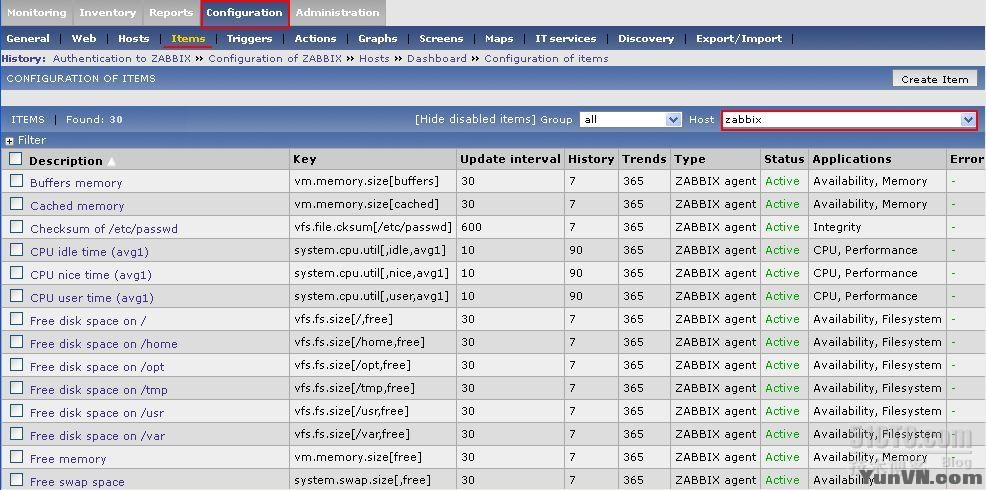Image resolution: width=986 pixels, height=490 pixels.
Task: Select key text vfs.fs.size[/usr,free]
Action: 351,411
